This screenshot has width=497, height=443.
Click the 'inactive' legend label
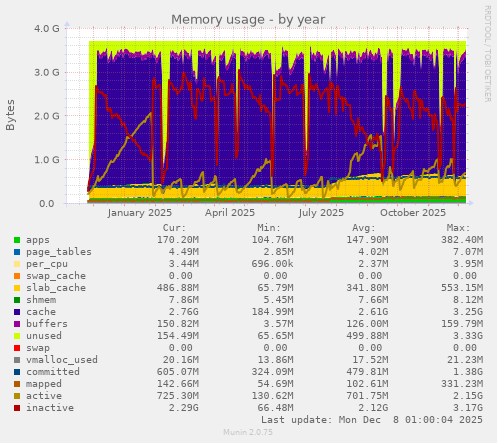(50, 408)
